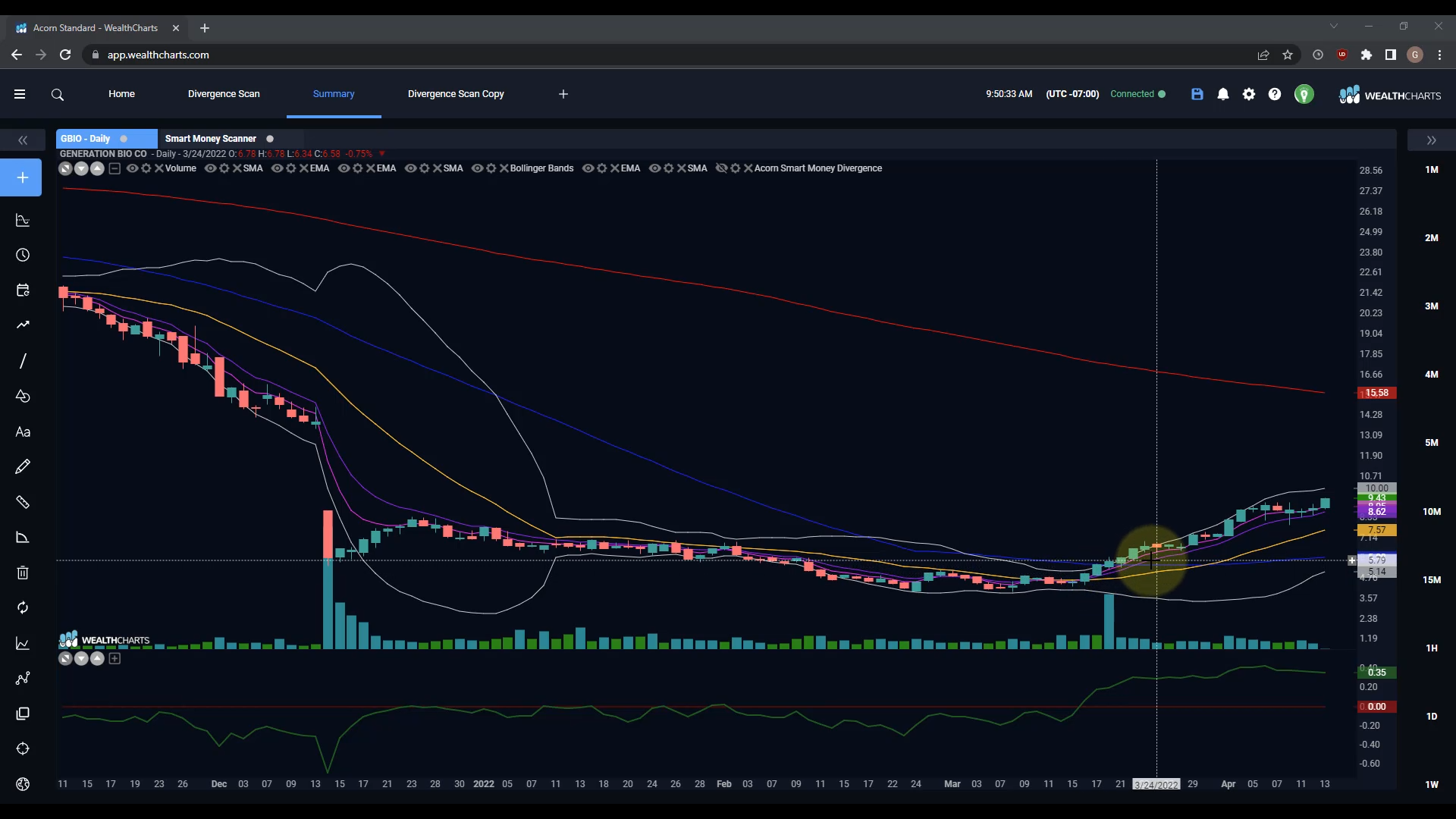Open the notifications bell
Screen dimensions: 1456x819
pyautogui.click(x=1222, y=94)
